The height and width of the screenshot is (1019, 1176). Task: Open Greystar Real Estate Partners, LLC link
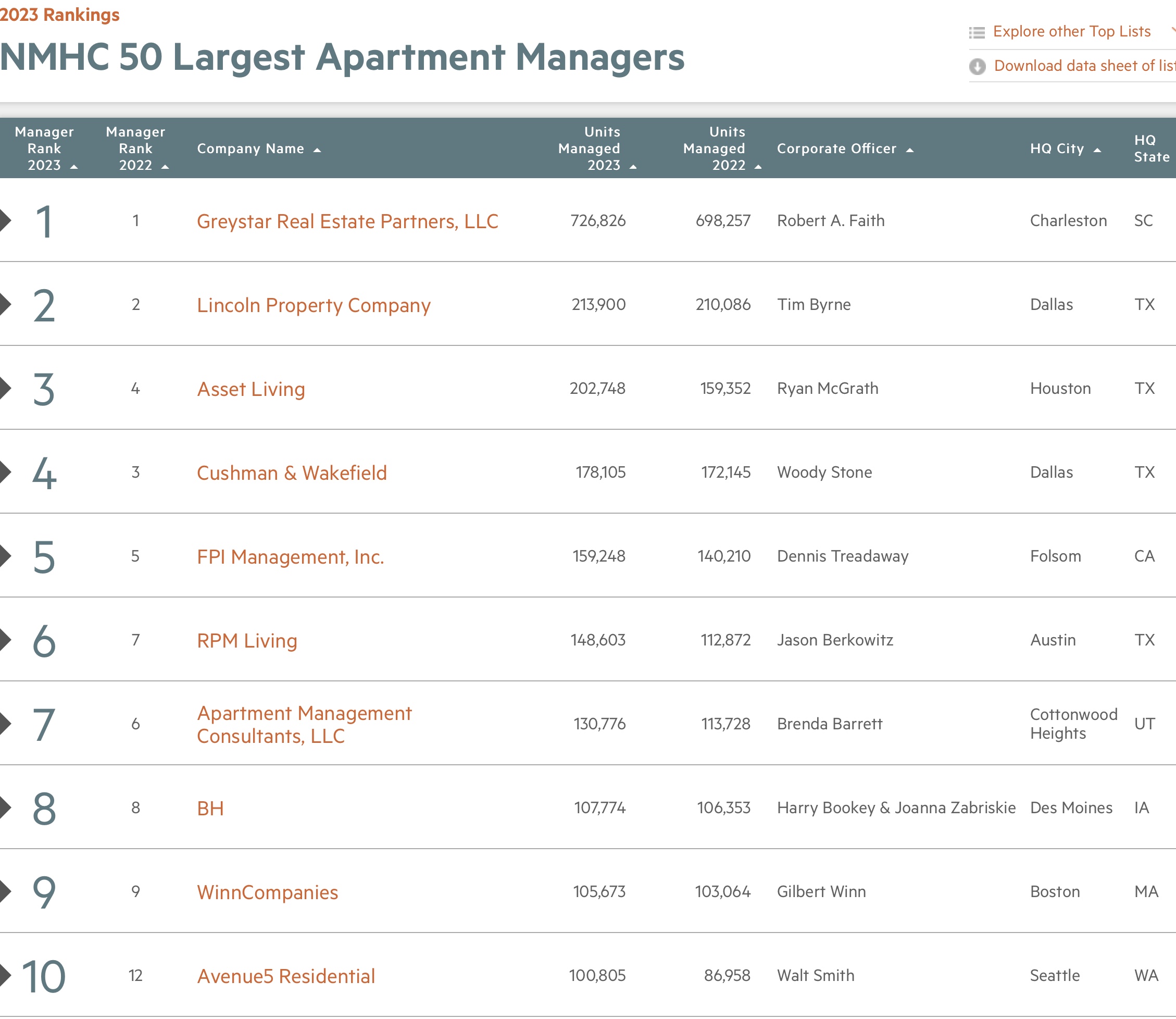click(x=347, y=221)
